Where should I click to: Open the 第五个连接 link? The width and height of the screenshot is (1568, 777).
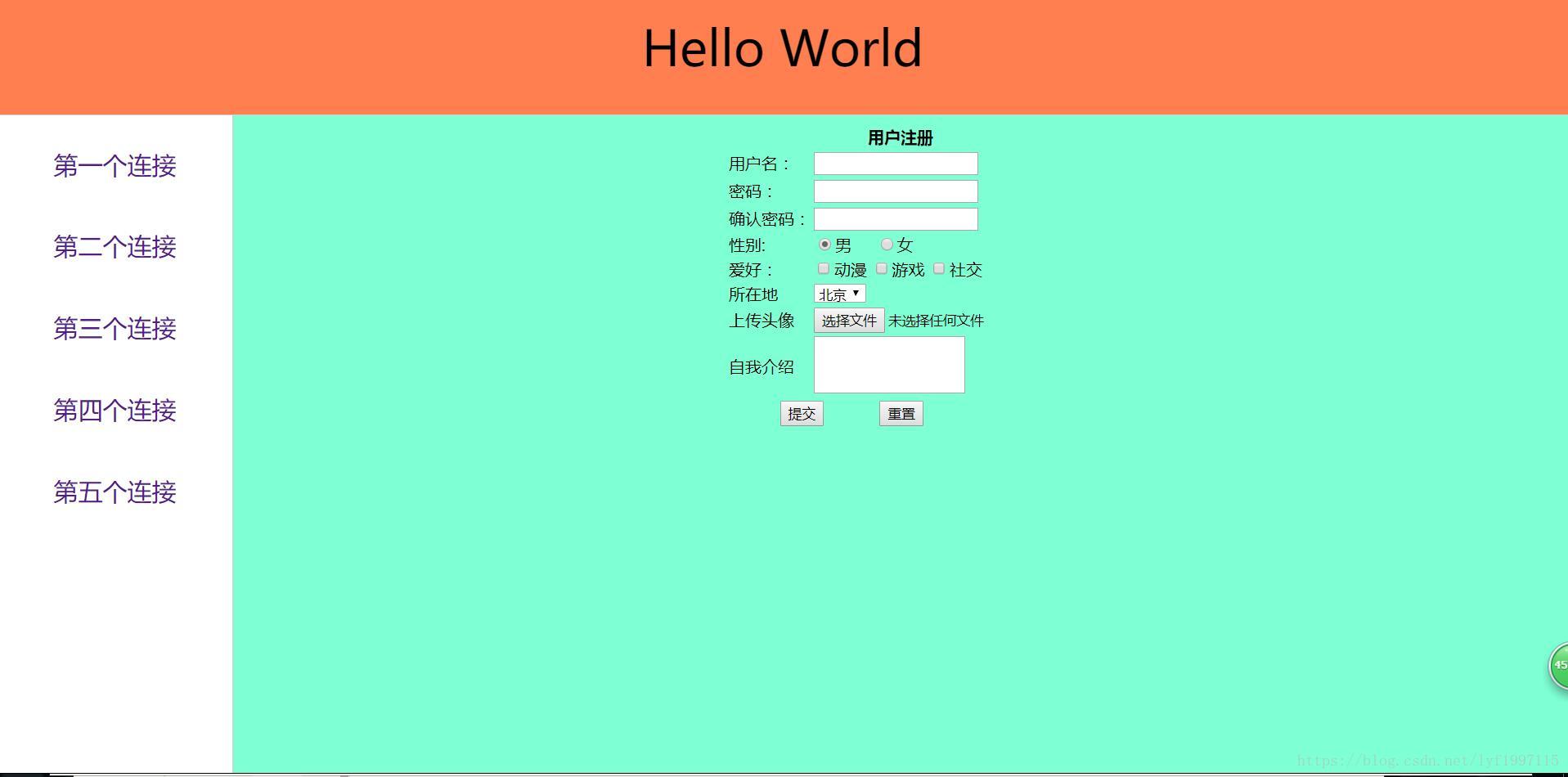115,492
